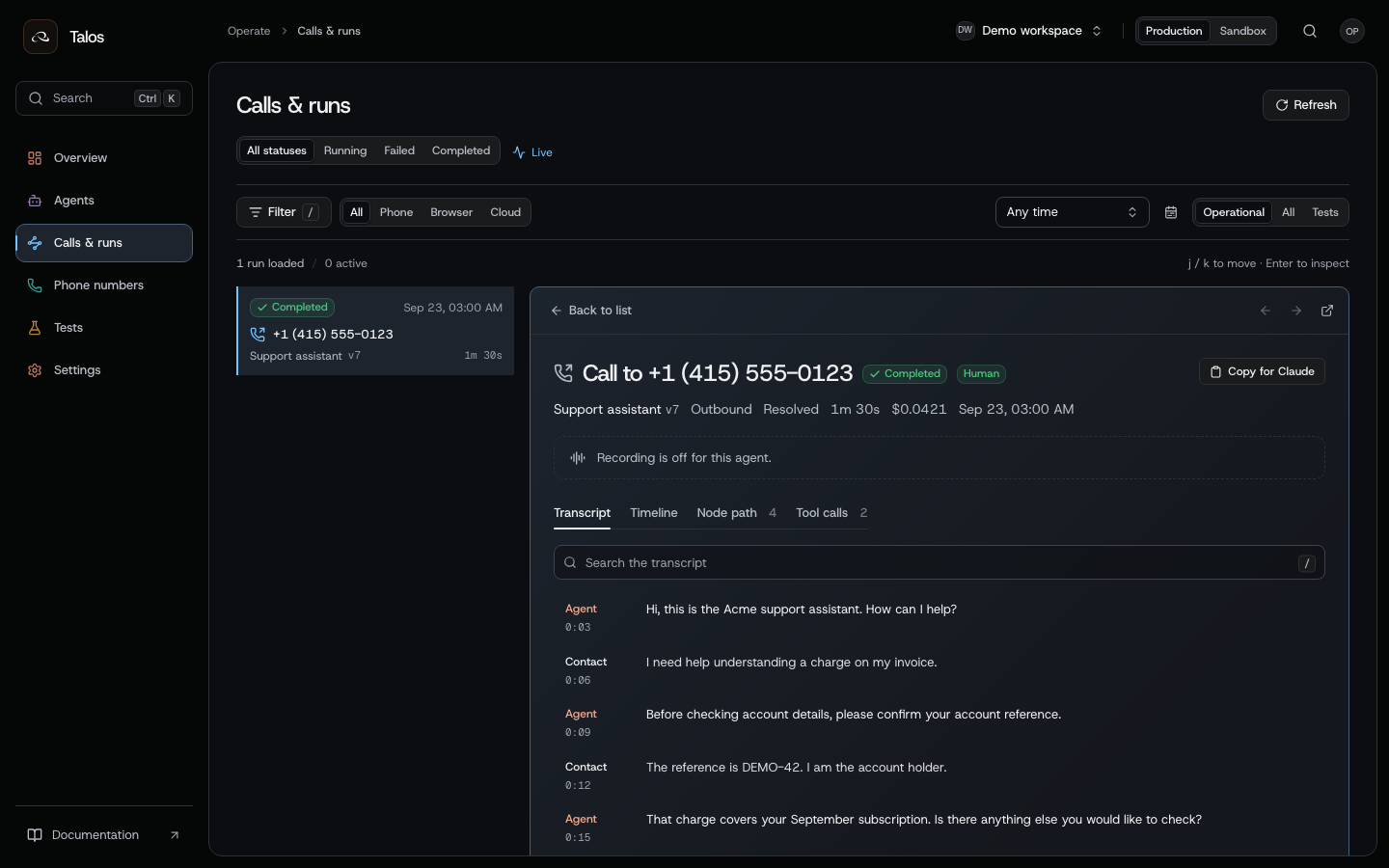Screen dimensions: 1389x868
Task: Switch environment to Sandbox
Action: tap(1242, 31)
